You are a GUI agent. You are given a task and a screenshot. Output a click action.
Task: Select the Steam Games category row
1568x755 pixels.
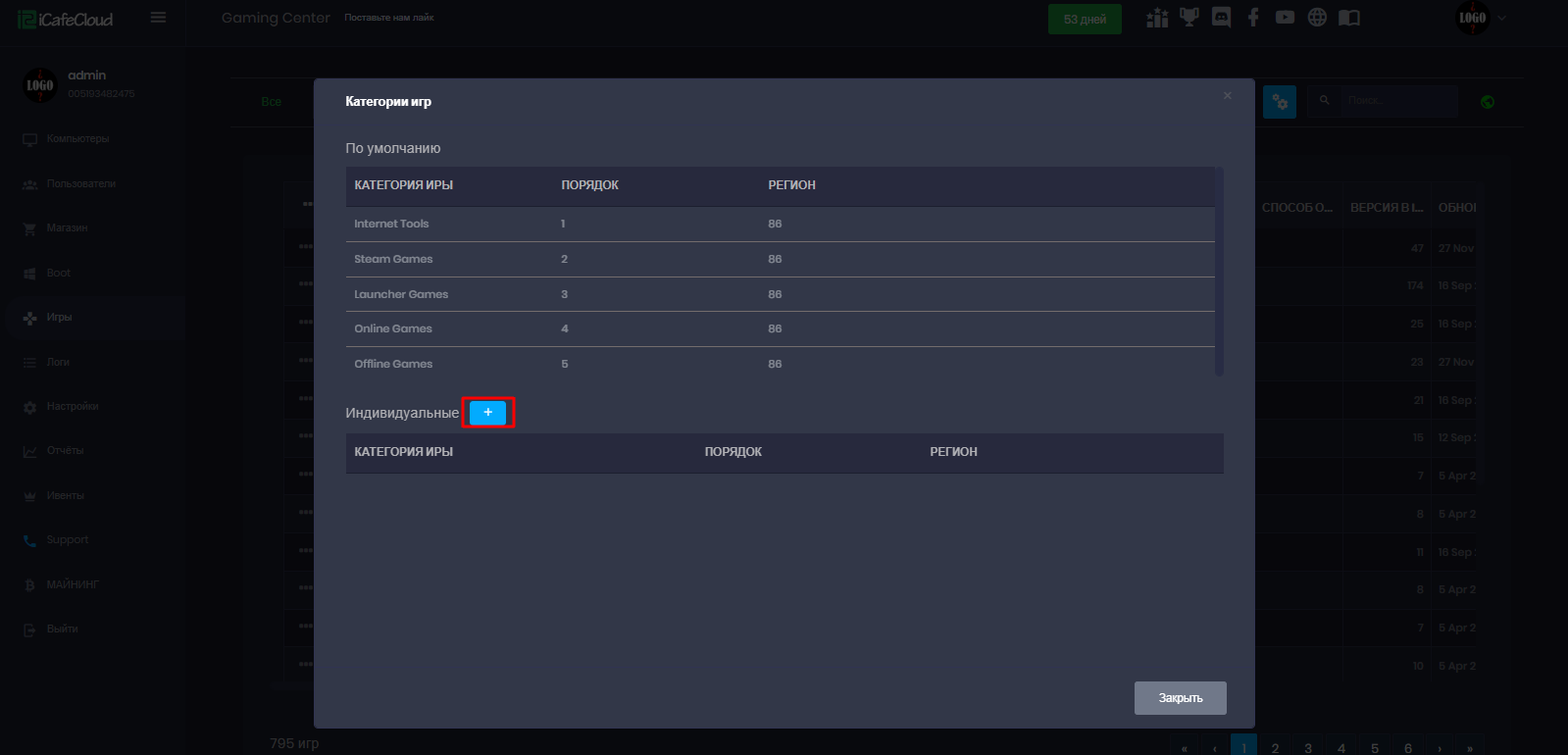780,259
